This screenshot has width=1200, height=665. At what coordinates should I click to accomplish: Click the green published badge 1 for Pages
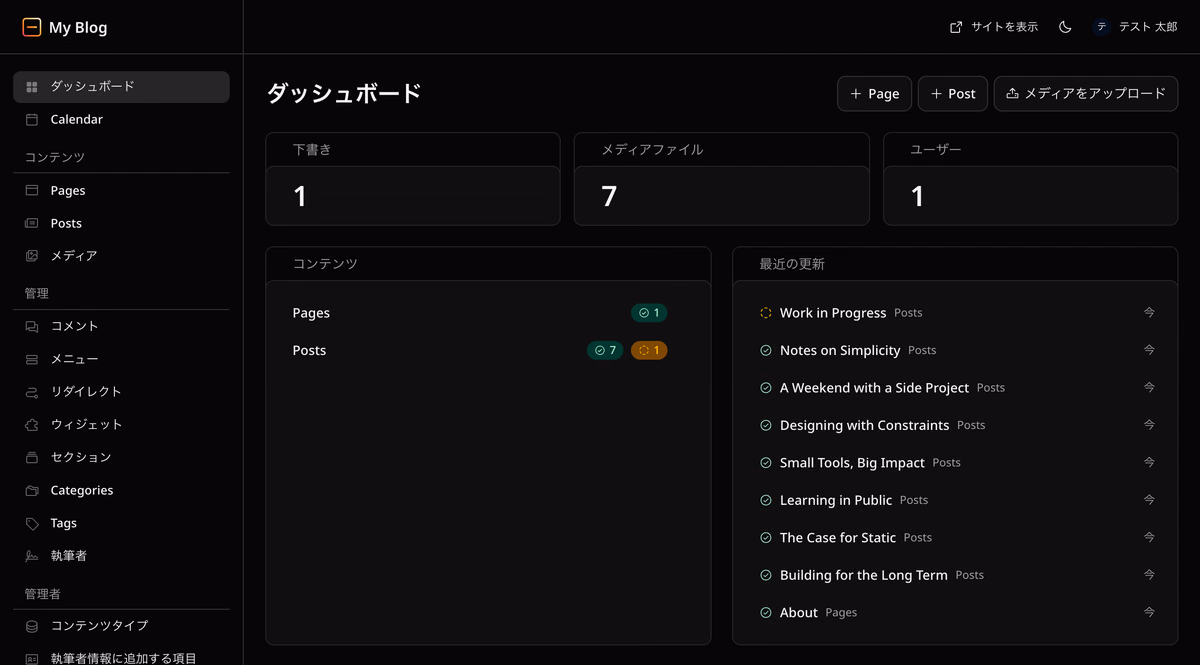[x=649, y=313]
